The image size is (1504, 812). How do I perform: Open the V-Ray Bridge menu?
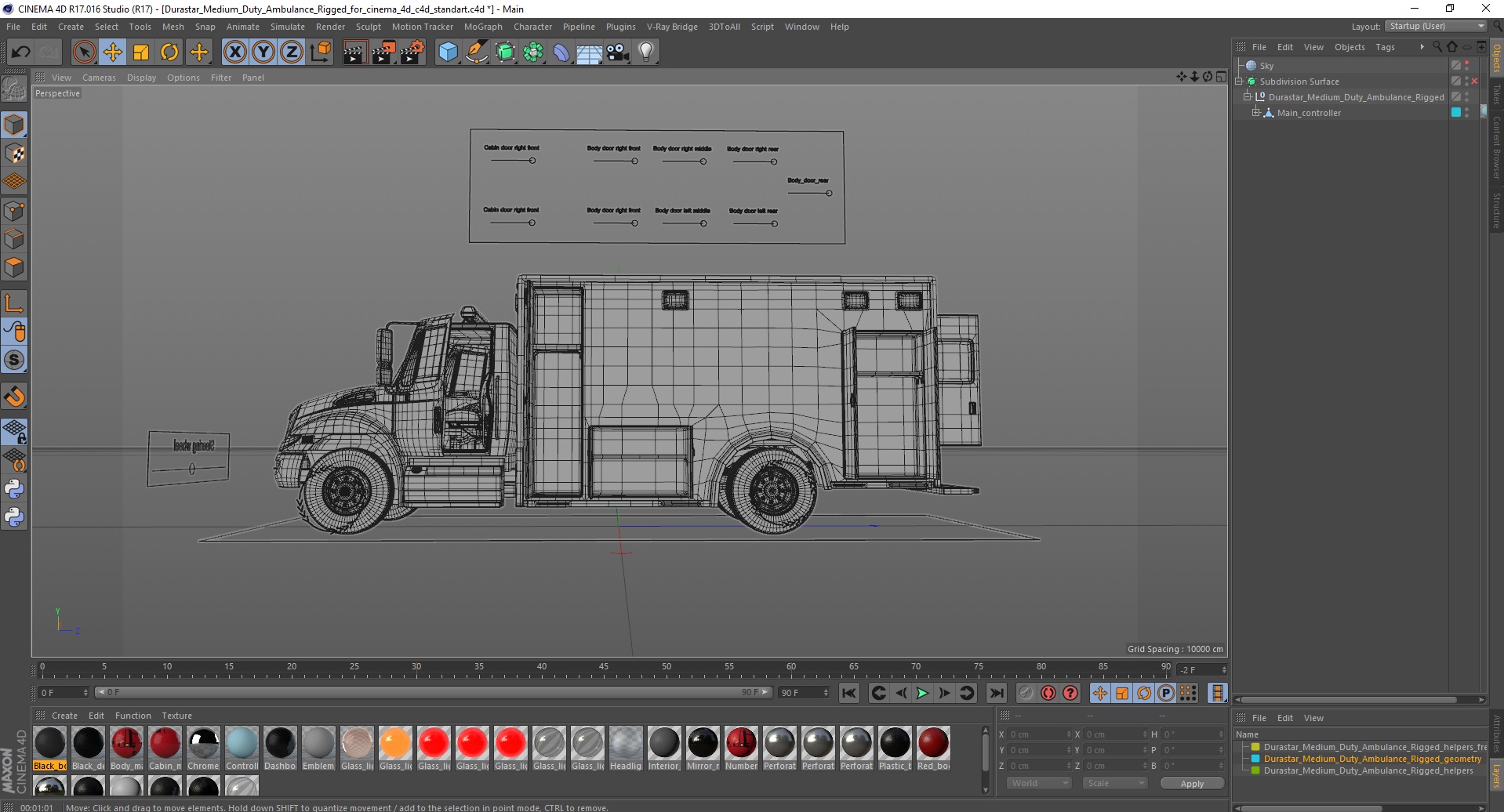pos(672,27)
